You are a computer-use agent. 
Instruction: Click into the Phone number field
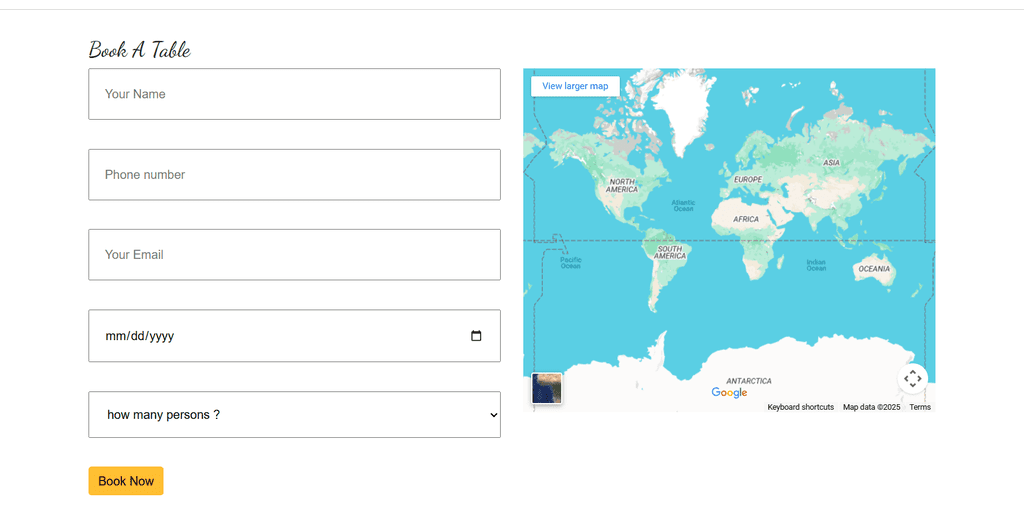(x=294, y=175)
